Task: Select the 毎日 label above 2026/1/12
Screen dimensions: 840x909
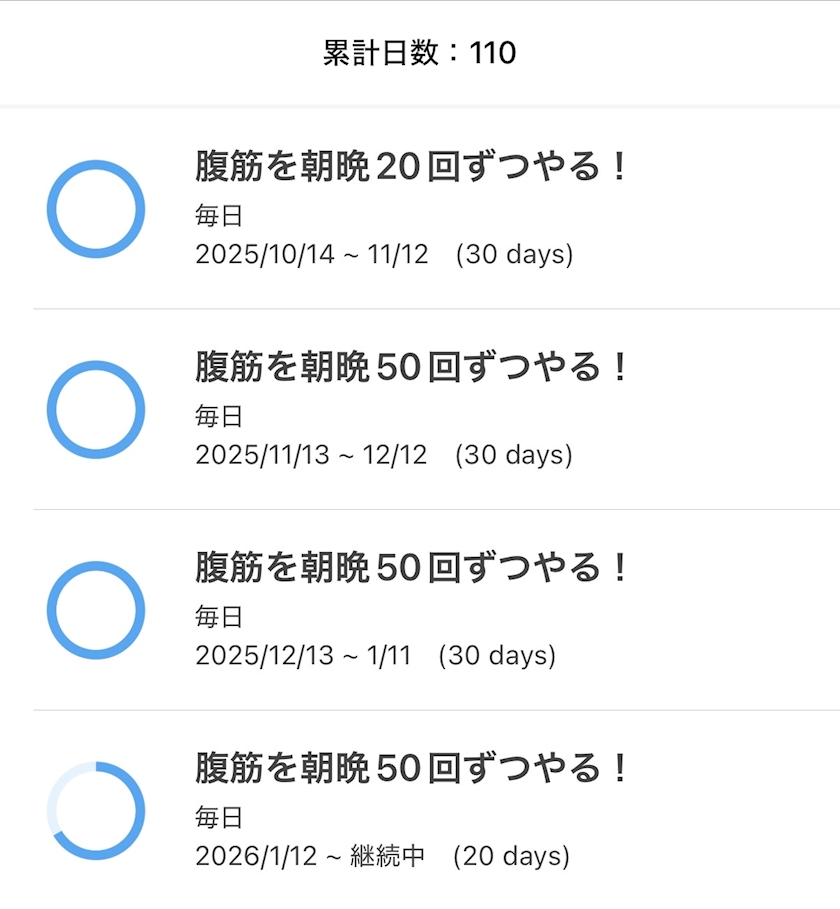Action: [219, 817]
